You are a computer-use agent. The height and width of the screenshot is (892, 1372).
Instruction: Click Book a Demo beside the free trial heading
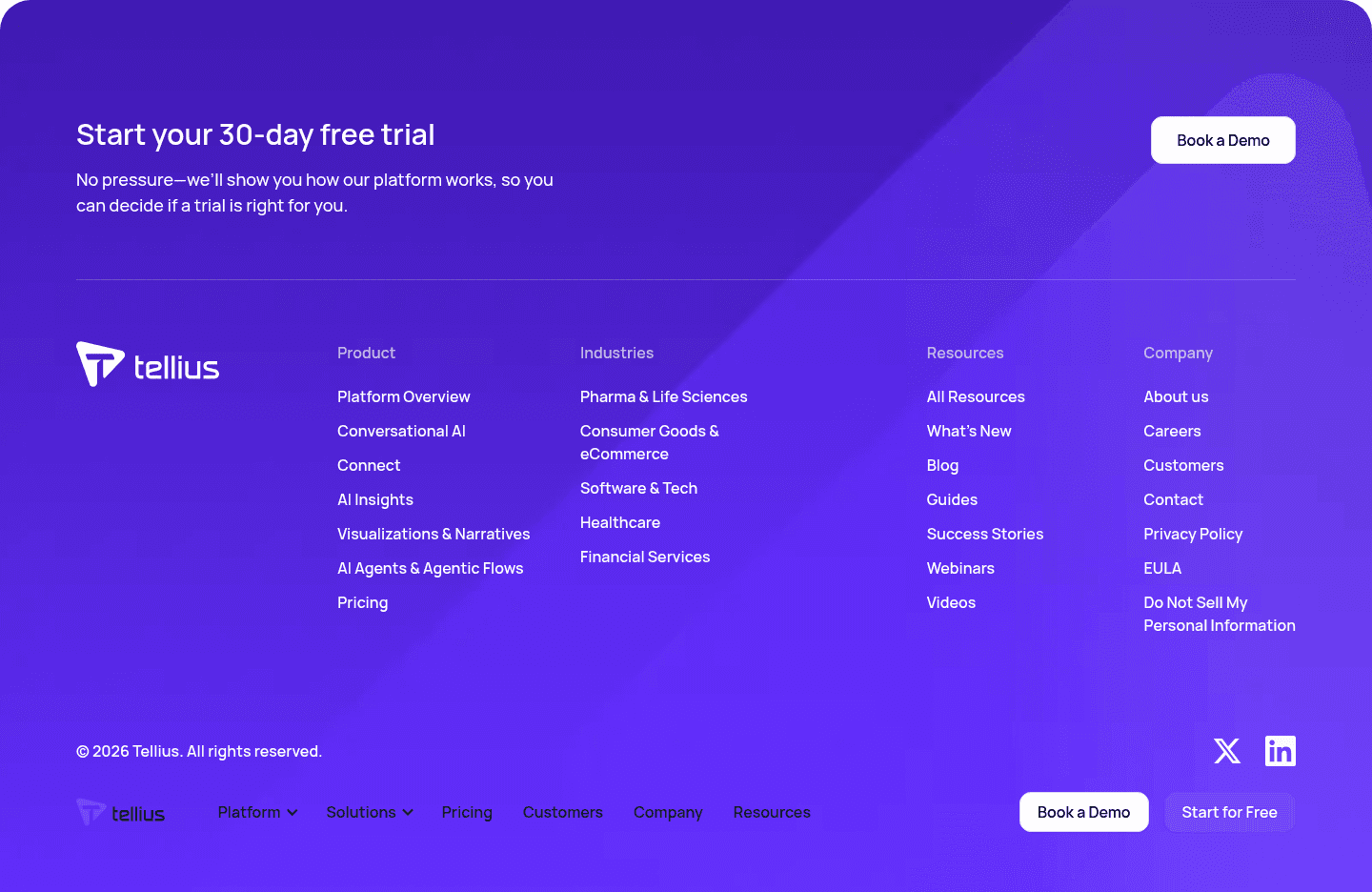[1223, 140]
